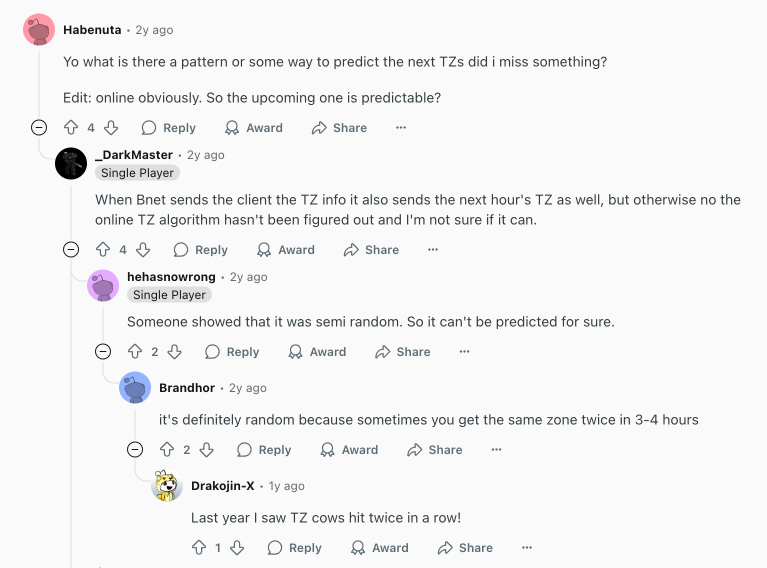This screenshot has width=767, height=568.
Task: Collapse _DarkMaster's reply thread
Action: tap(71, 250)
